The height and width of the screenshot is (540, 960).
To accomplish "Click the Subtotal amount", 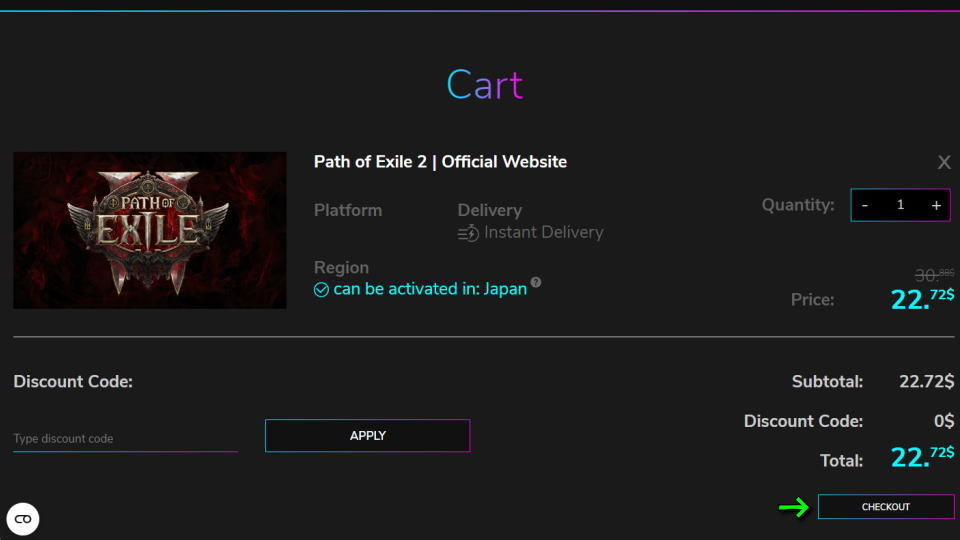I will tap(926, 382).
